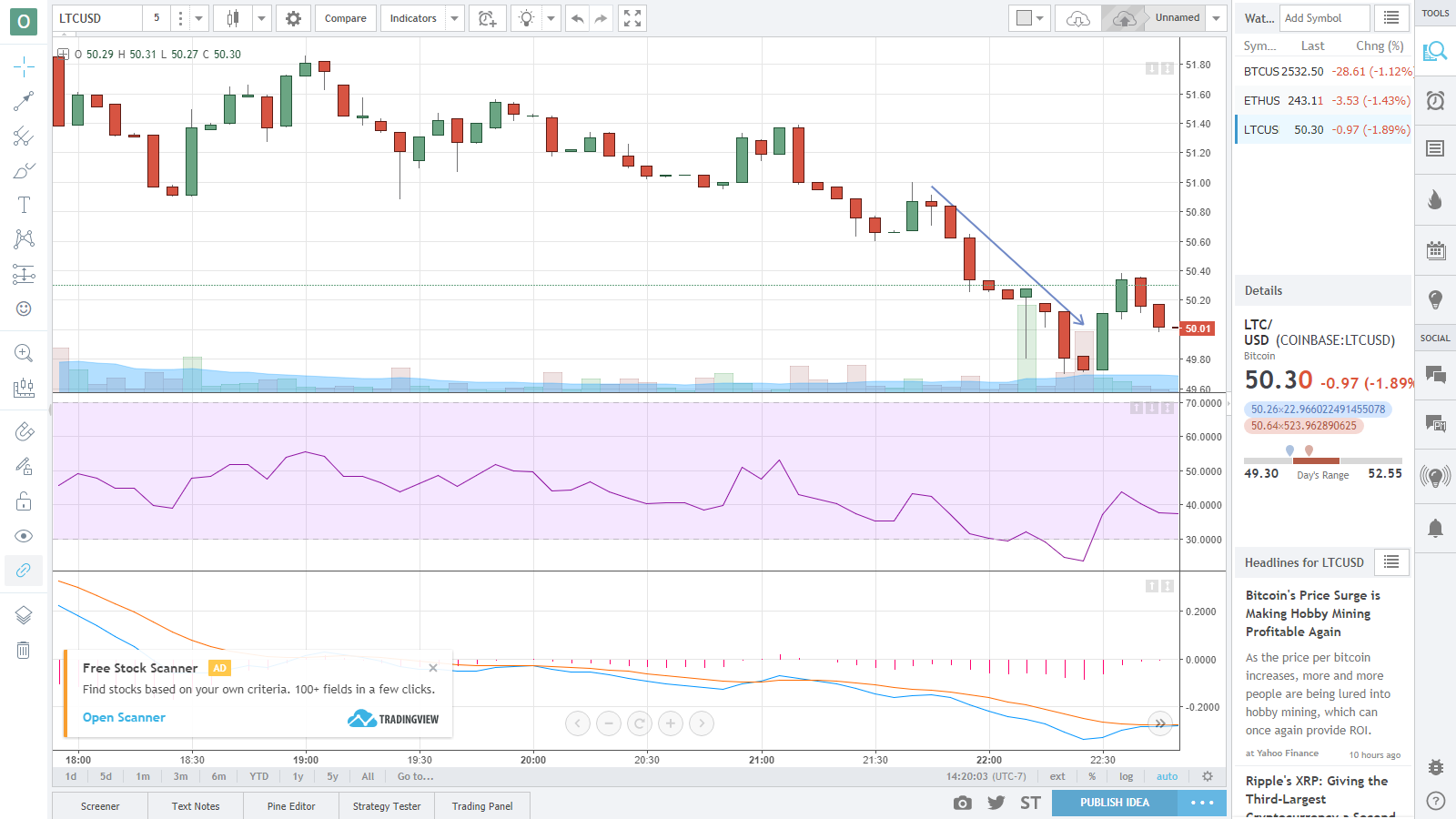Image resolution: width=1456 pixels, height=819 pixels.
Task: Share the chart on StockTwits
Action: 1030,803
